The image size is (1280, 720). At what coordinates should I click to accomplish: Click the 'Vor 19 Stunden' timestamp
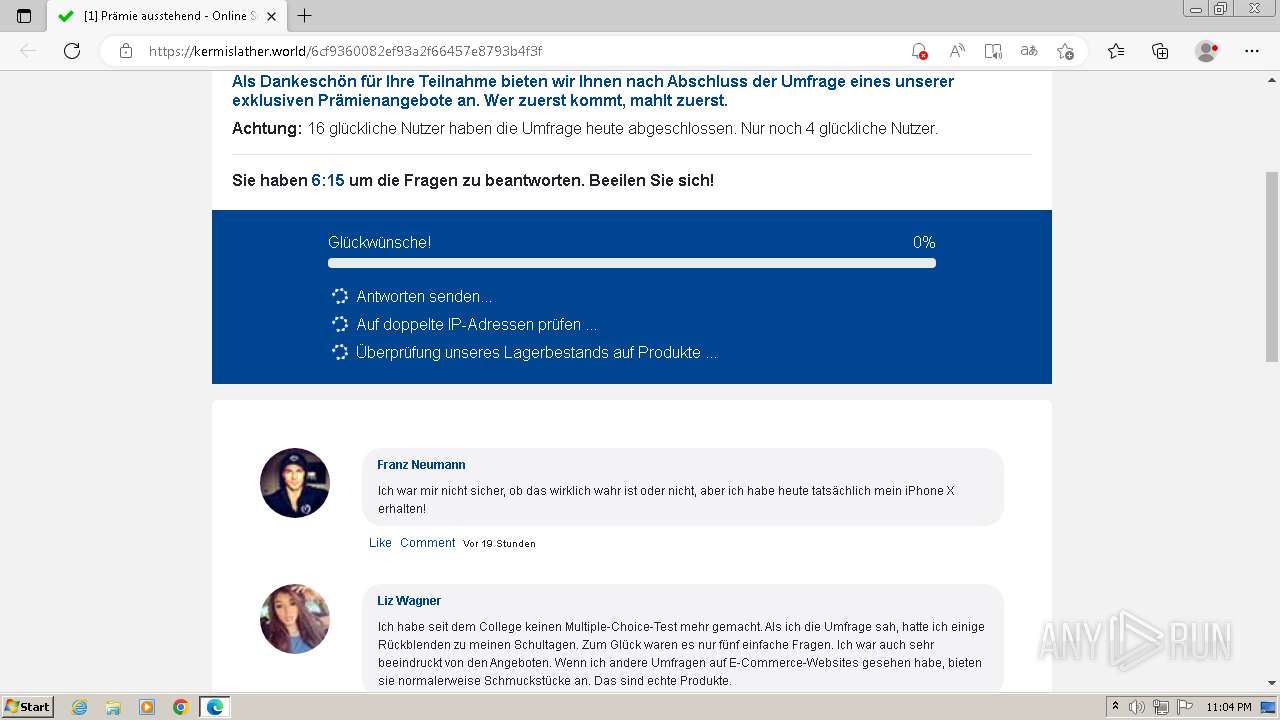[499, 544]
